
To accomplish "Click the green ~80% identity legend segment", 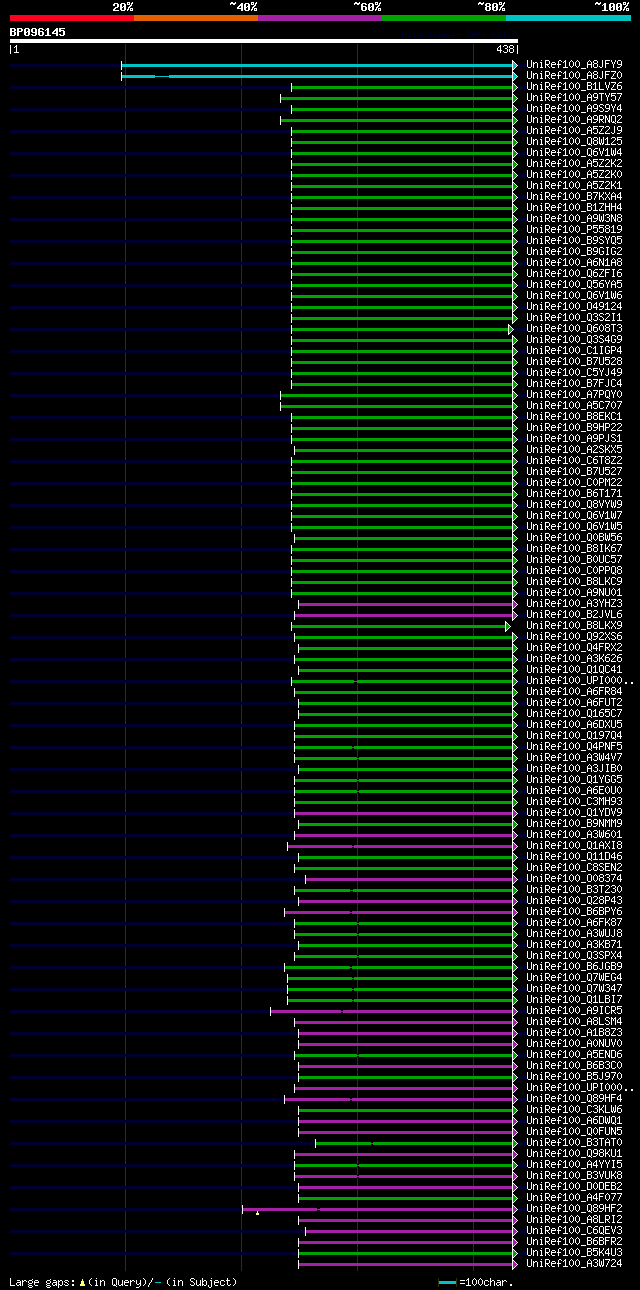I will [444, 17].
